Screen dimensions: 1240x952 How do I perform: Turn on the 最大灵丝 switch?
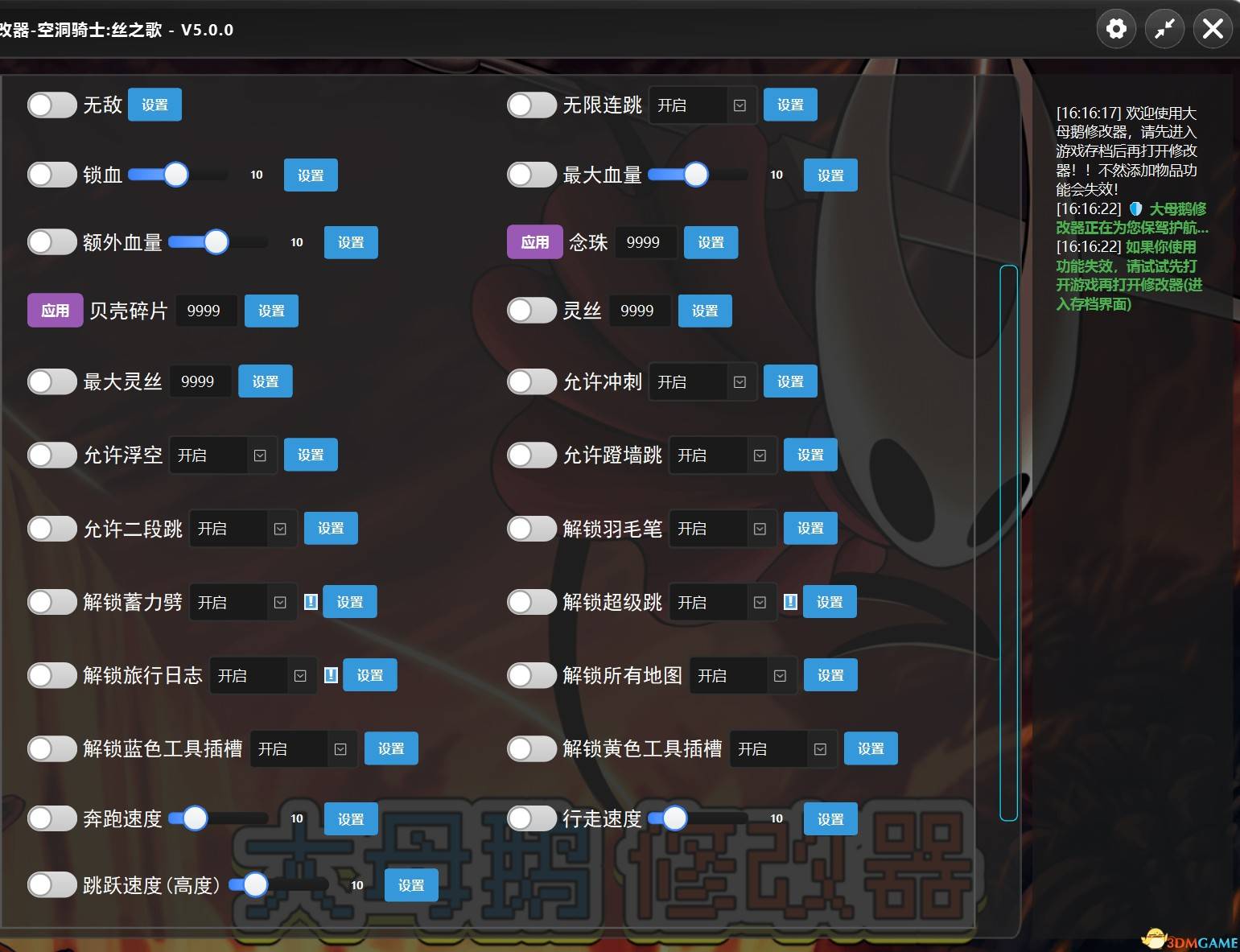coord(52,381)
